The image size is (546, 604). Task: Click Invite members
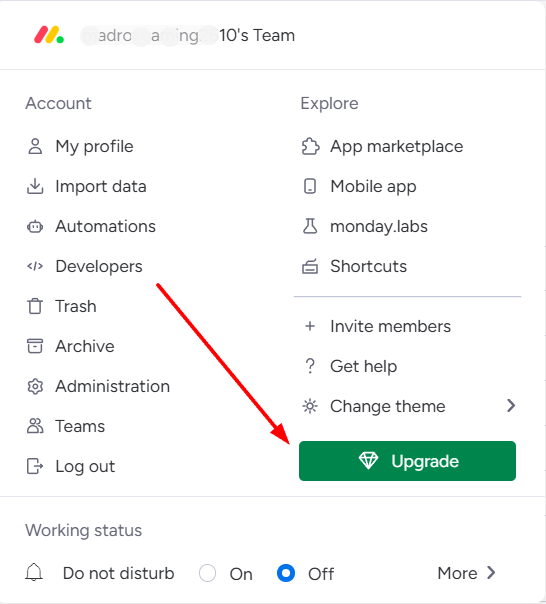coord(377,326)
